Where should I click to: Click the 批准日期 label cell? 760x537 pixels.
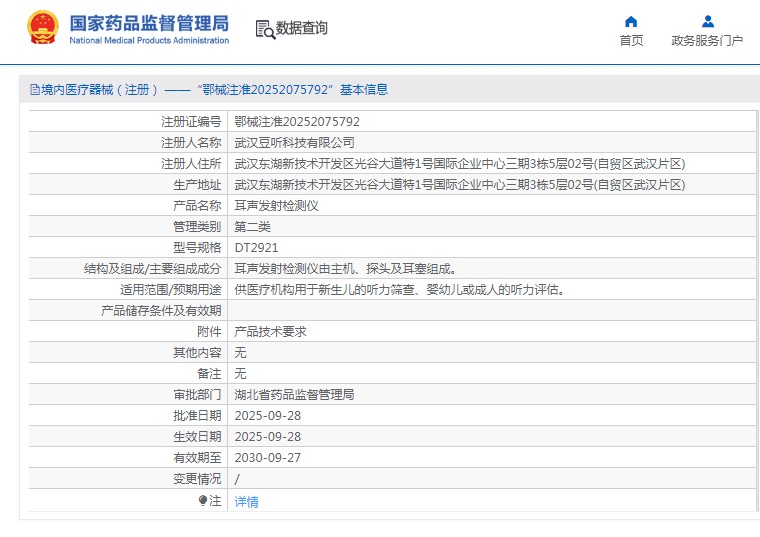(197, 416)
